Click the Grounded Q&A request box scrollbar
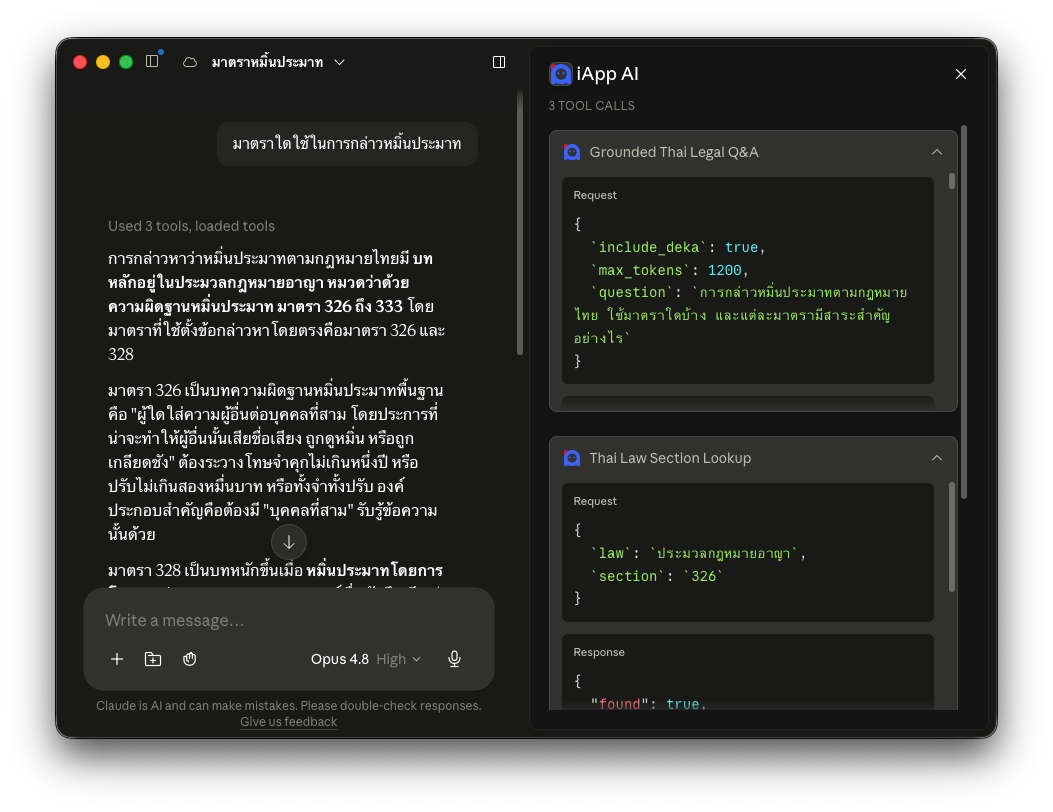Screen dimensions: 1053x812 click(x=952, y=181)
